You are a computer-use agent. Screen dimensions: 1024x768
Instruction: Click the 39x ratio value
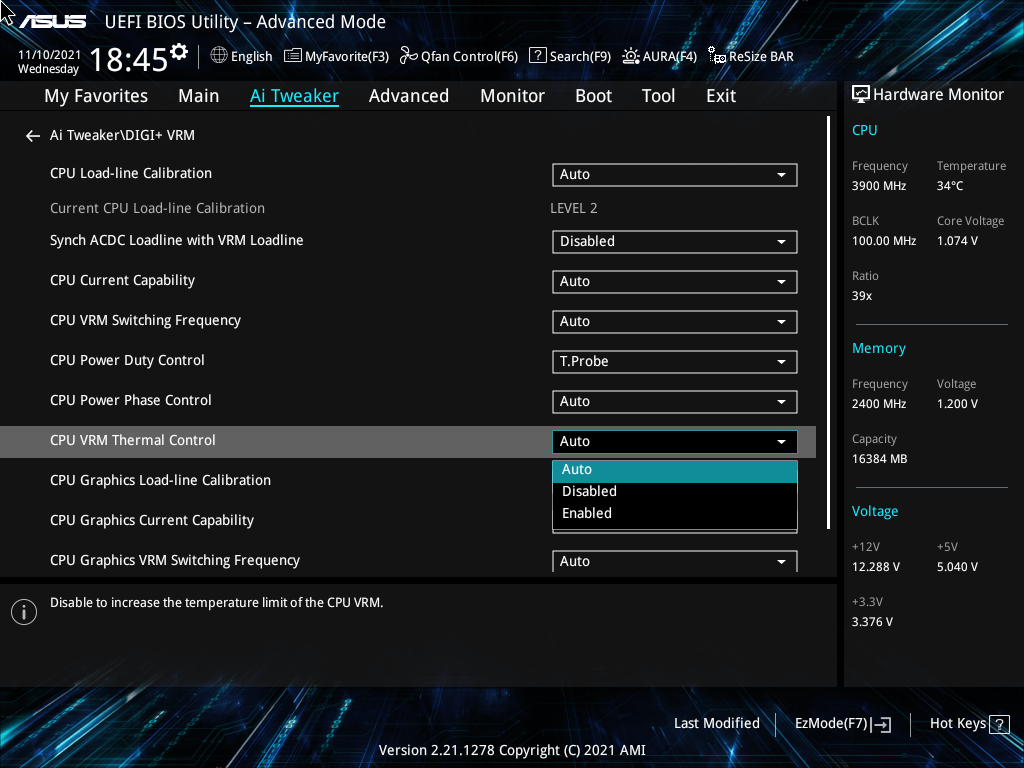[861, 296]
